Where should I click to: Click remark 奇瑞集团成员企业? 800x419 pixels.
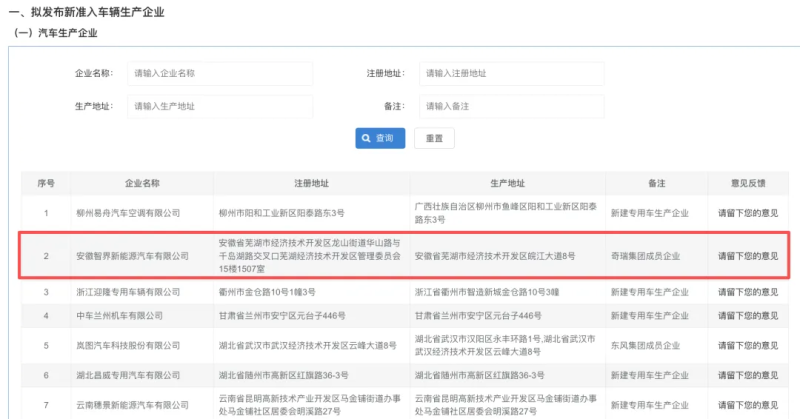pyautogui.click(x=645, y=256)
